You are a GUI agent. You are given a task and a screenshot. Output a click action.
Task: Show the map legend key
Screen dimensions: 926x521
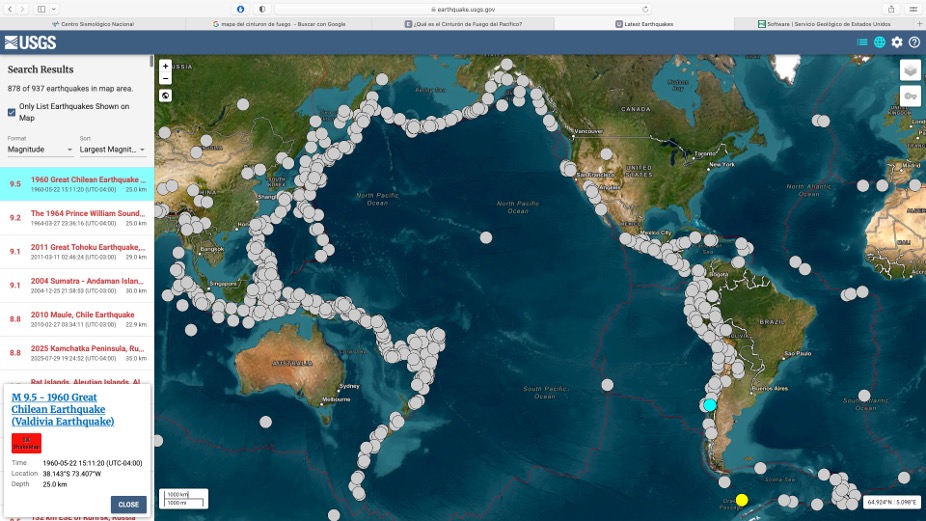pos(910,96)
